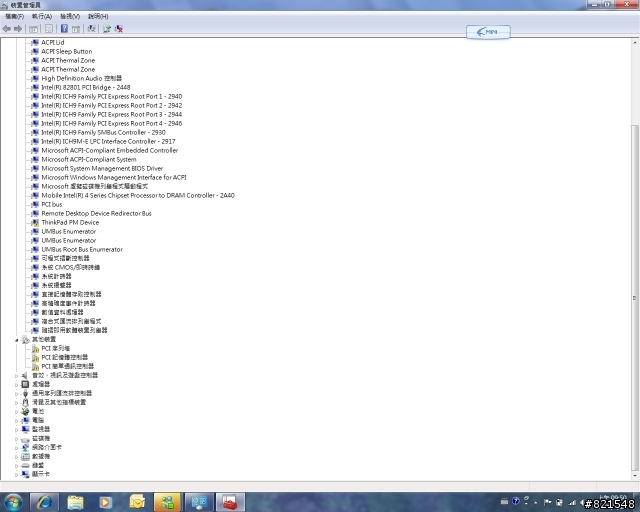Click the Windows Start orb
The height and width of the screenshot is (512, 640).
pyautogui.click(x=13, y=502)
